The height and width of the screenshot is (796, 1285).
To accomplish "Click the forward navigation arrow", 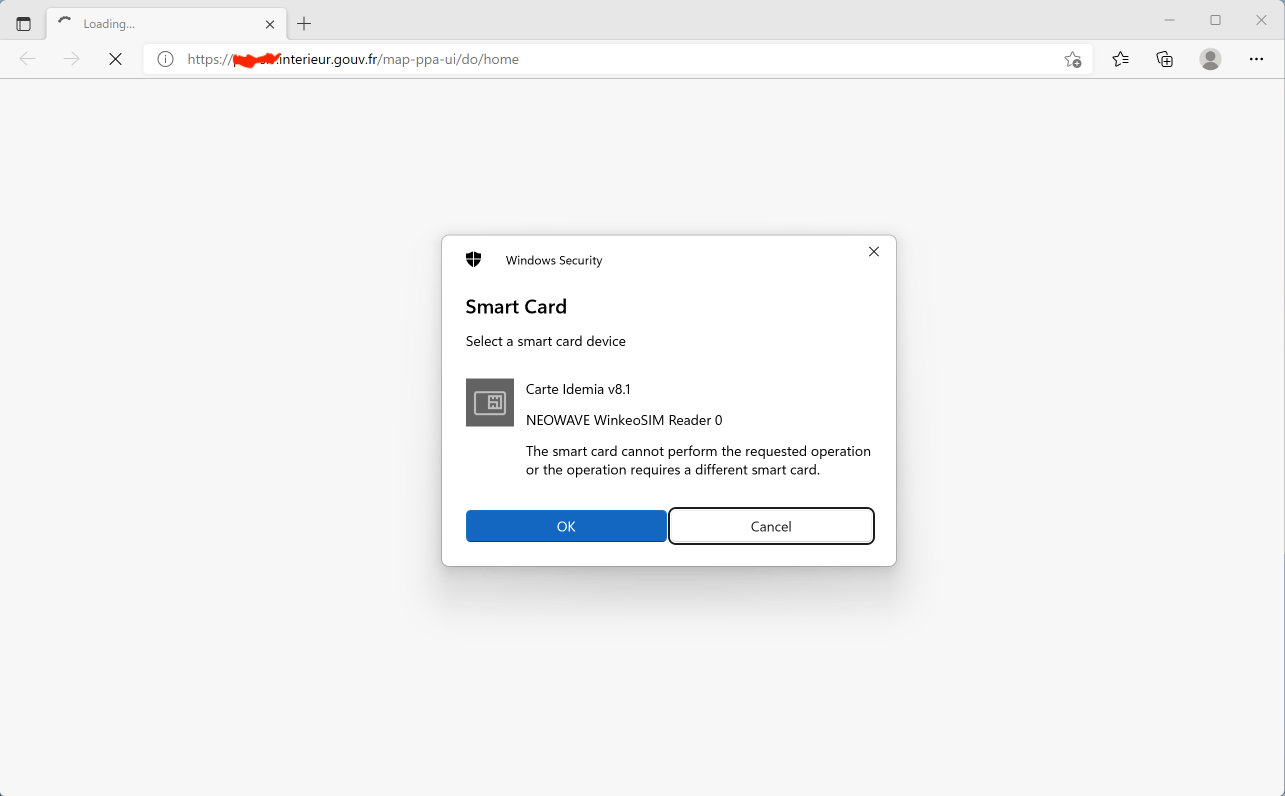I will (x=72, y=59).
